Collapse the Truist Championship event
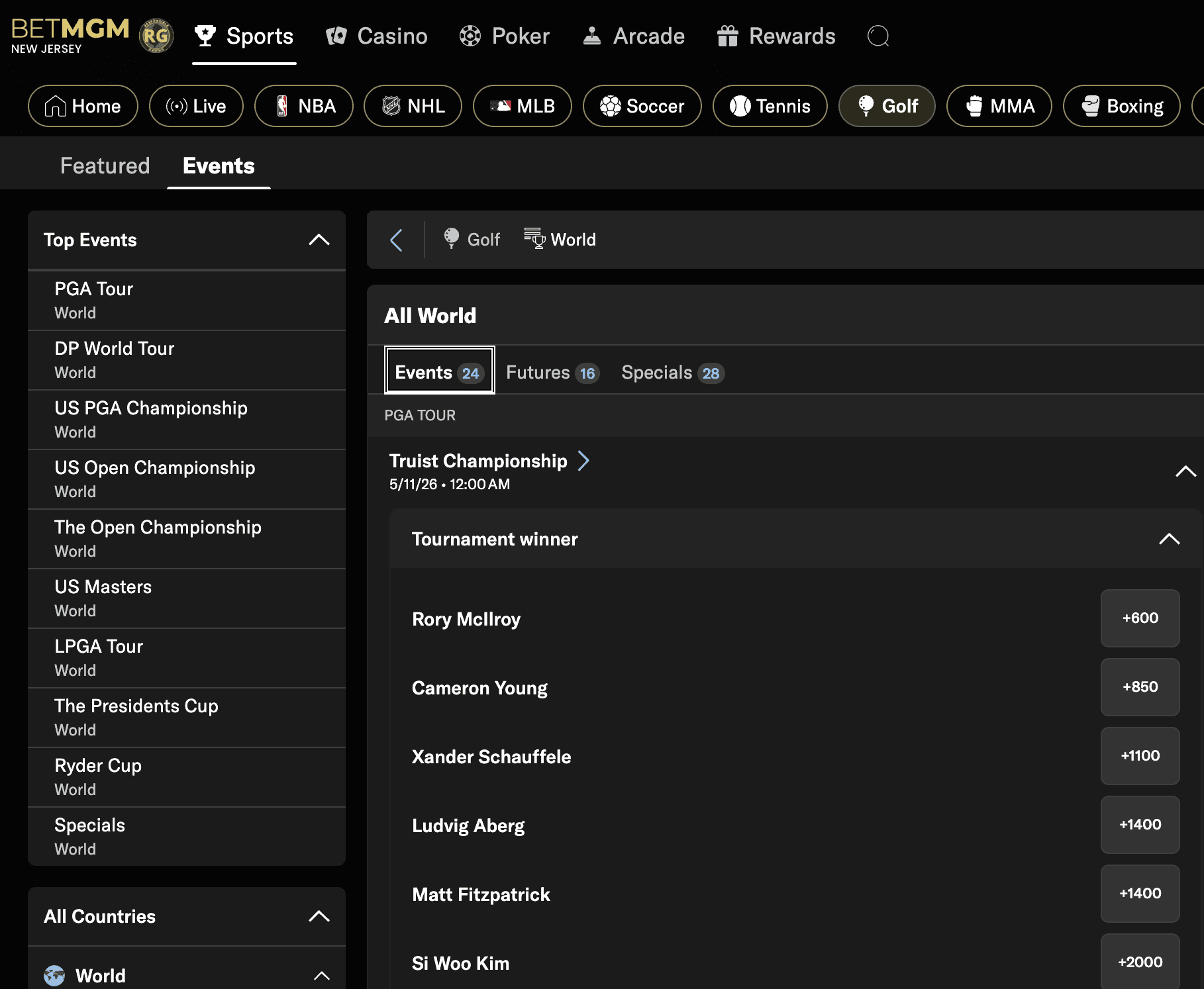Viewport: 1204px width, 989px height. [x=1185, y=471]
